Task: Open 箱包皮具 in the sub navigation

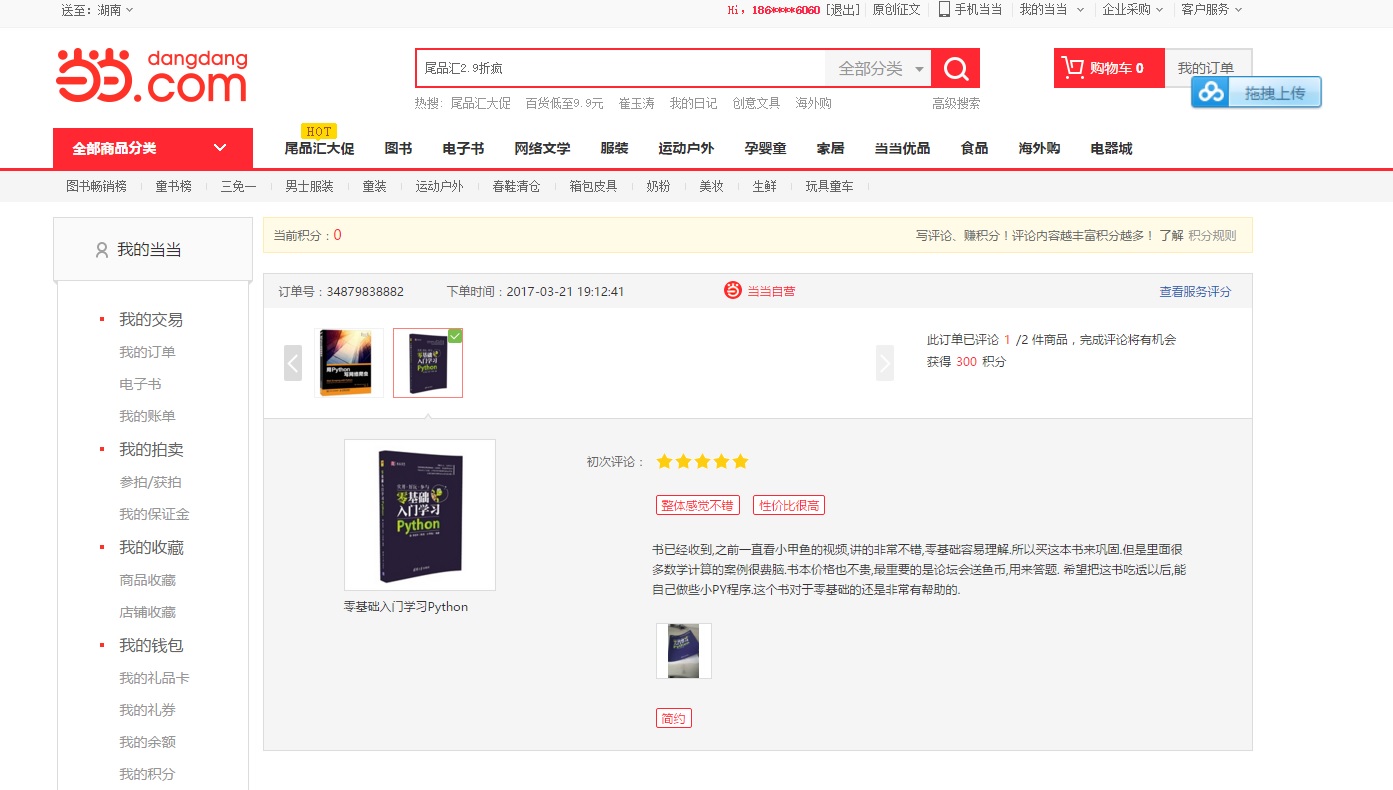Action: tap(593, 186)
